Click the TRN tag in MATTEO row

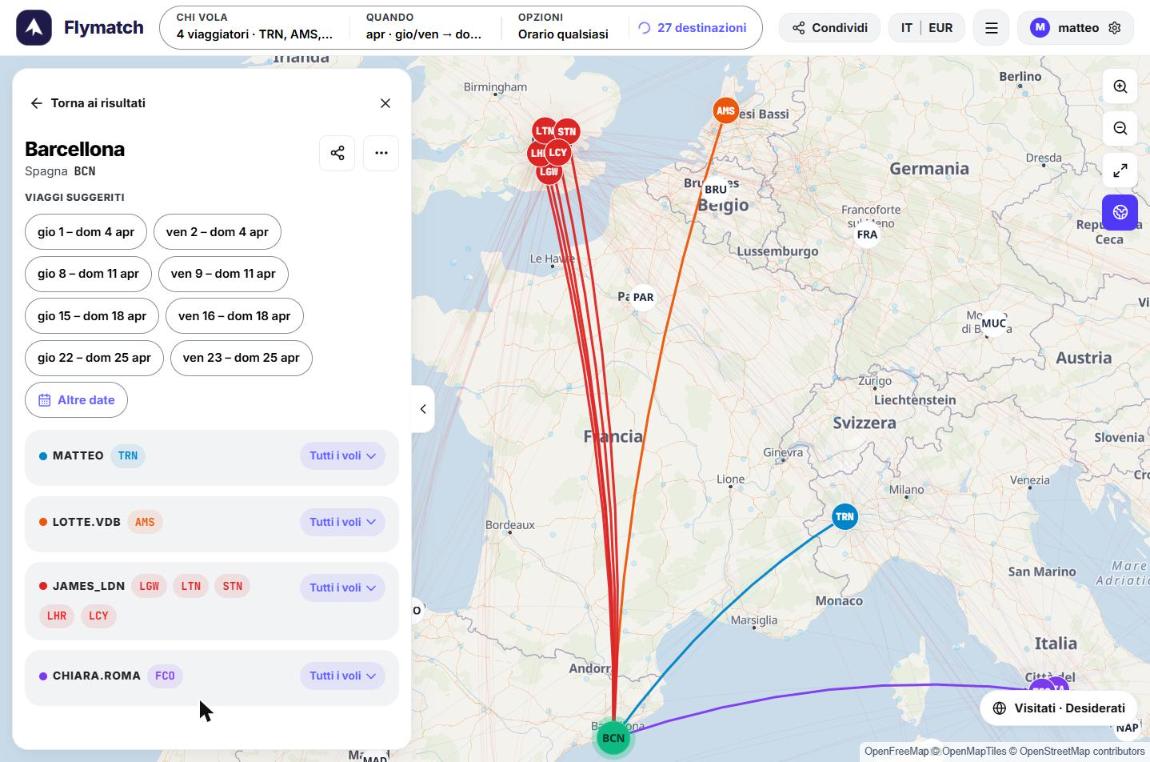pyautogui.click(x=128, y=455)
